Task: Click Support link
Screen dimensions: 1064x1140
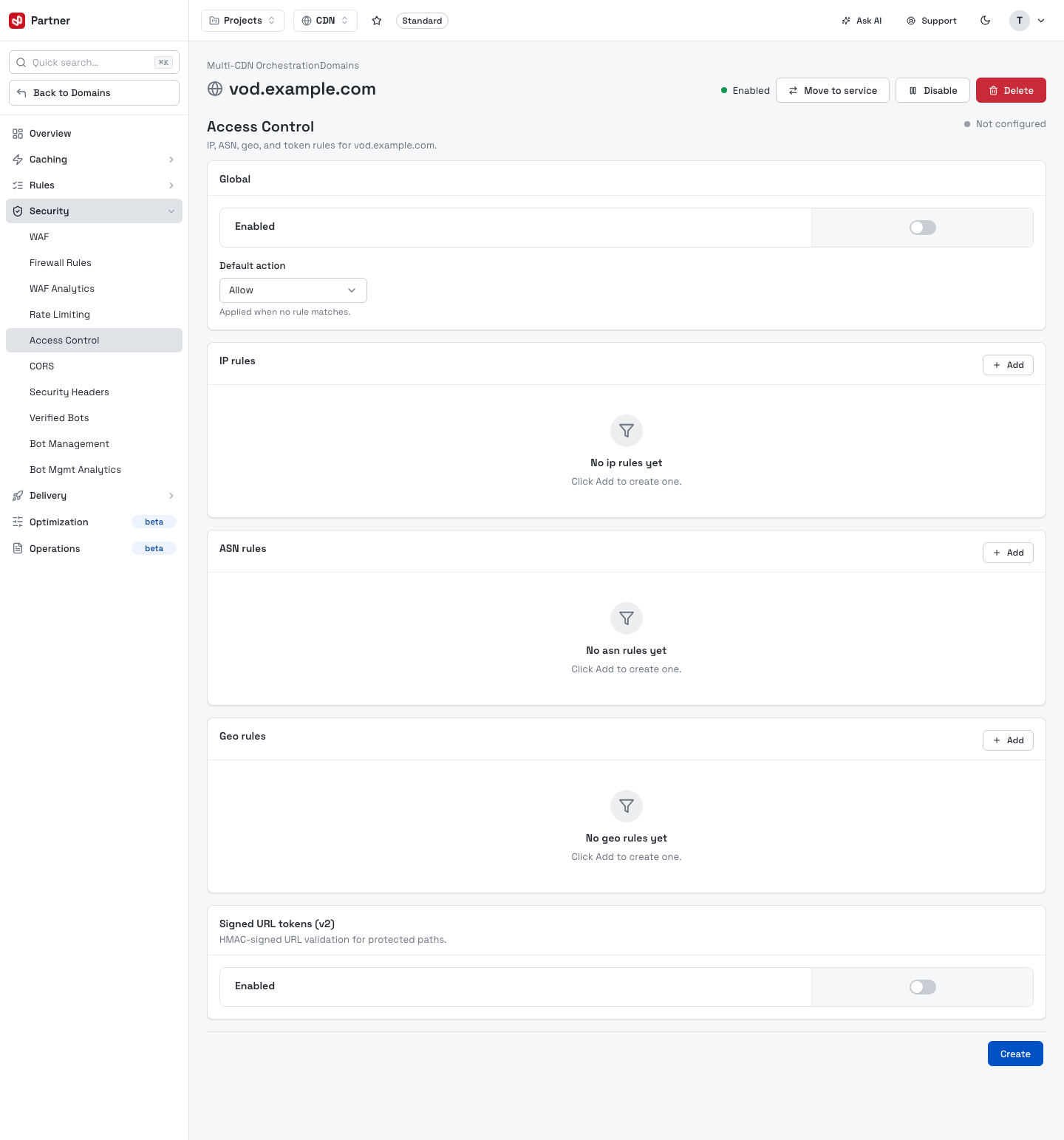Action: 932,21
